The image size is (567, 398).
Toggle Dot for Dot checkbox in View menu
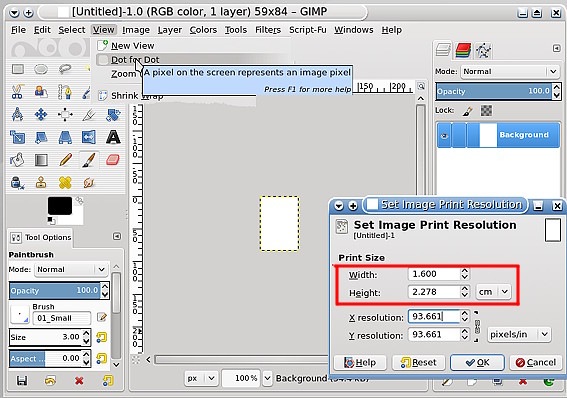pos(103,60)
